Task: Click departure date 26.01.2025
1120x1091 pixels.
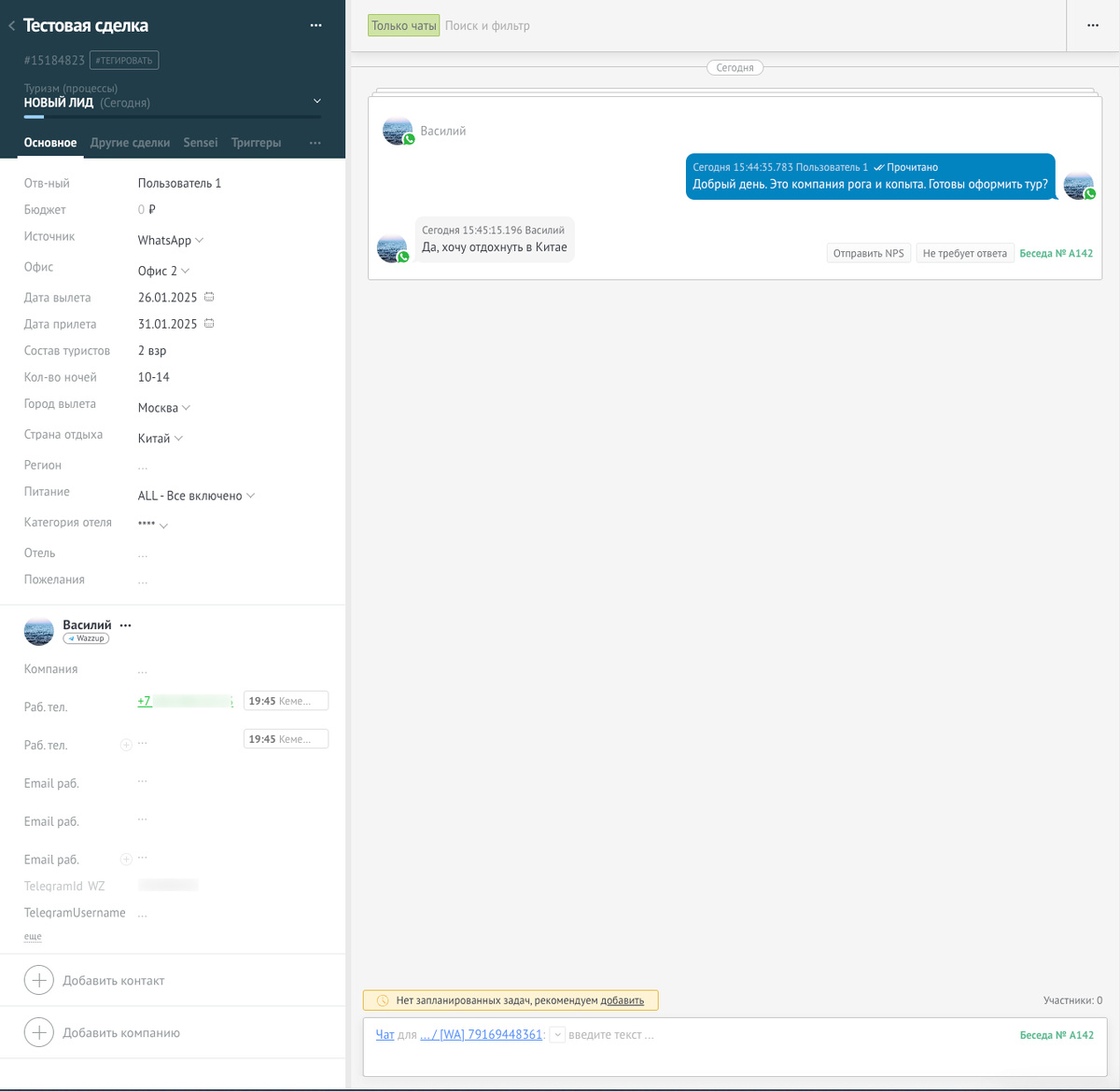Action: pos(167,298)
